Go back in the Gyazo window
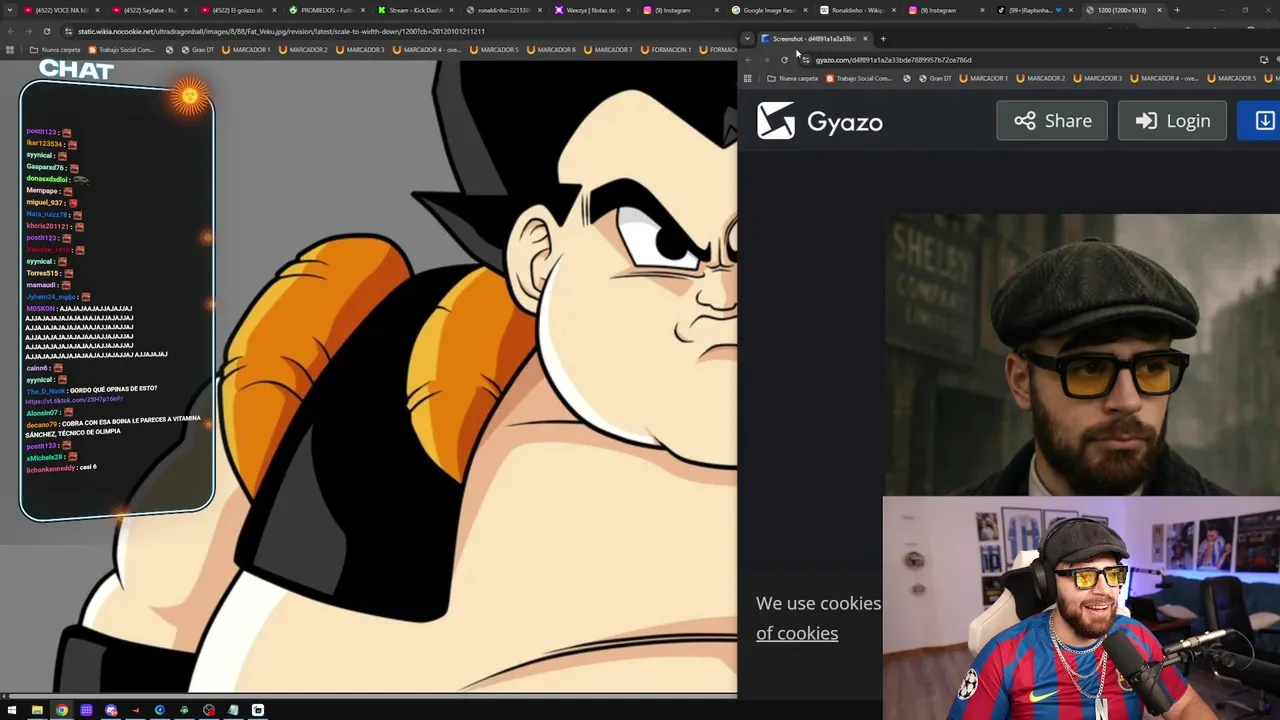Image resolution: width=1280 pixels, height=720 pixels. [x=749, y=60]
